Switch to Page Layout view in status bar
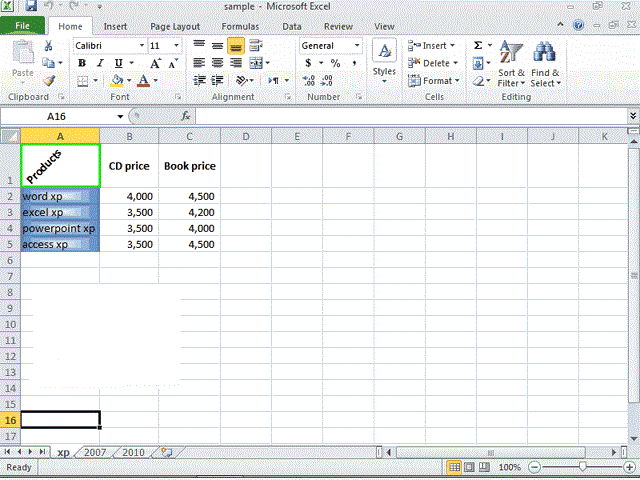This screenshot has width=640, height=480. (x=469, y=467)
